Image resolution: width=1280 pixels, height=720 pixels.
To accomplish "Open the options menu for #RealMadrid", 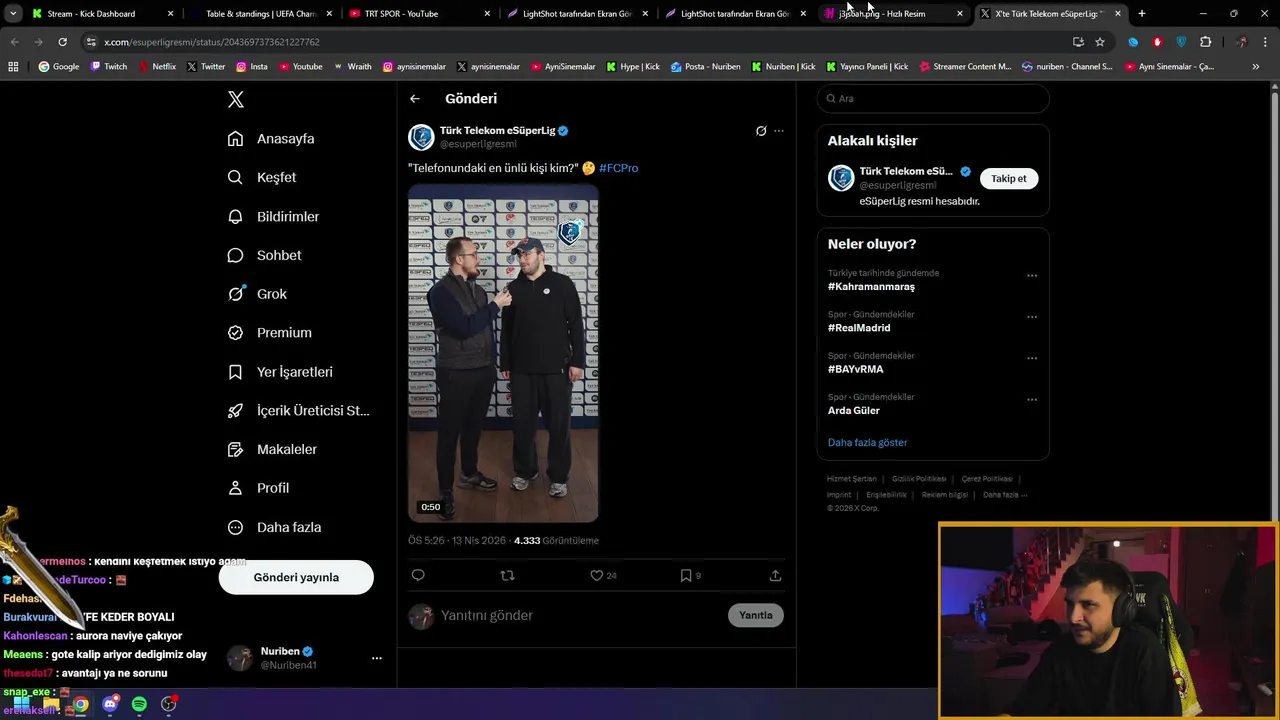I will (x=1032, y=317).
